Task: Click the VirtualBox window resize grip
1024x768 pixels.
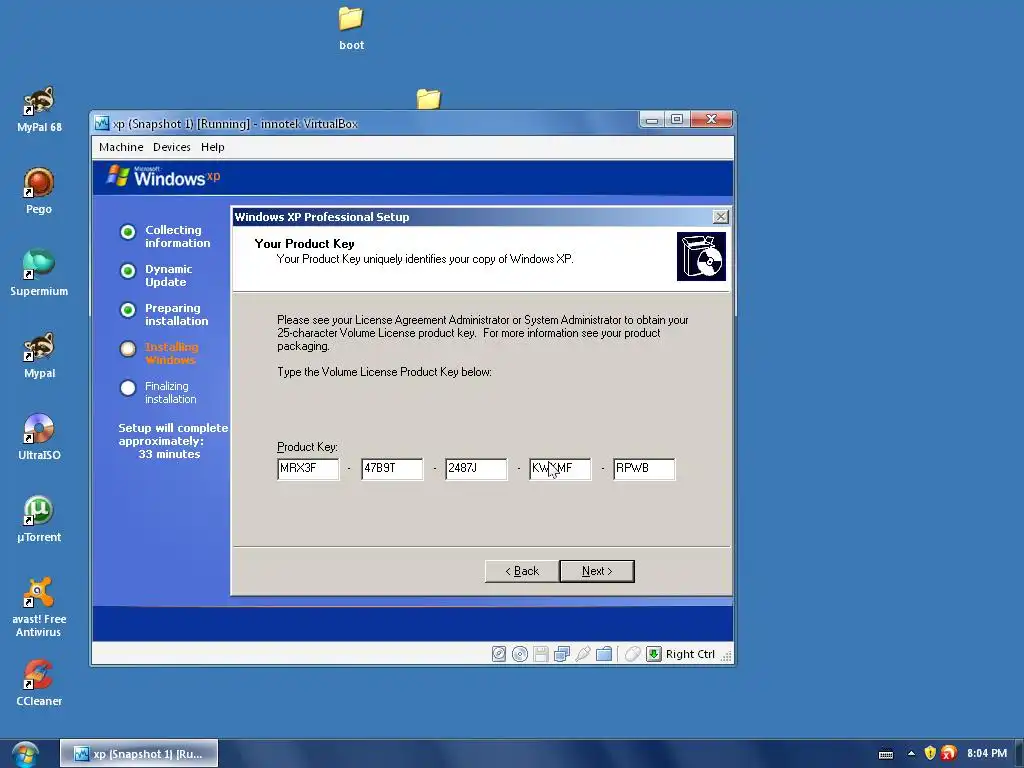Action: coord(726,656)
